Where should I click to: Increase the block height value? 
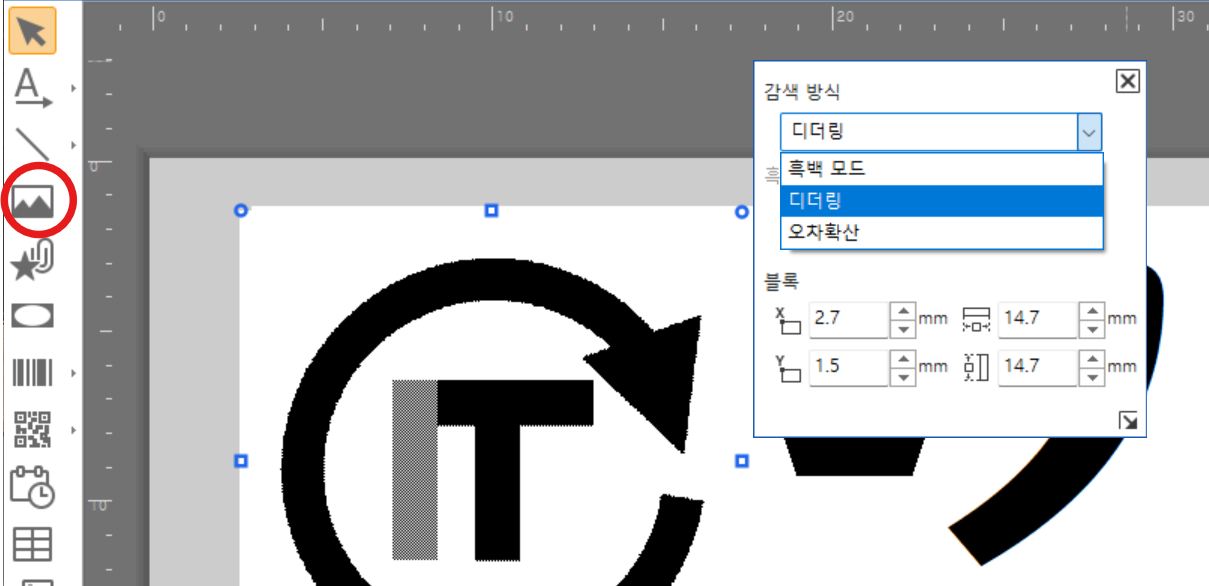point(1092,357)
